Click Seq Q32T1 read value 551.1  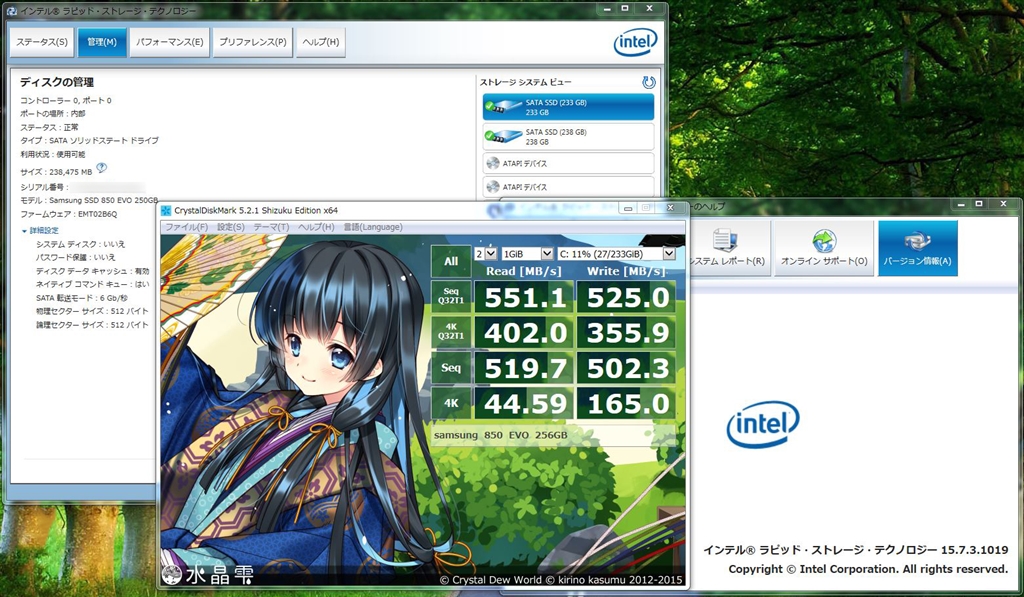point(524,297)
